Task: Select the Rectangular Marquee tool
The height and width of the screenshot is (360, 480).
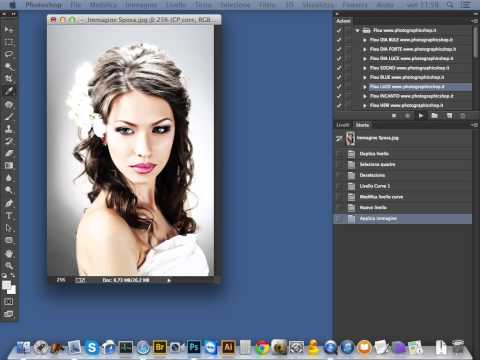Action: pos(9,42)
